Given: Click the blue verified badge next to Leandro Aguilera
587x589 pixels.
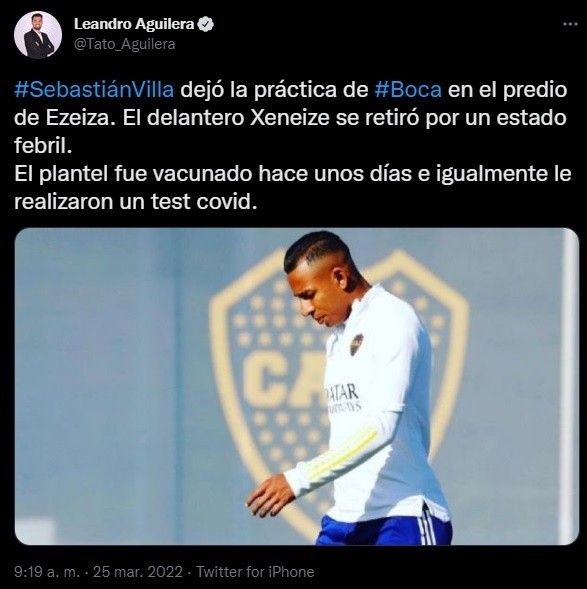Looking at the screenshot, I should click(x=205, y=24).
